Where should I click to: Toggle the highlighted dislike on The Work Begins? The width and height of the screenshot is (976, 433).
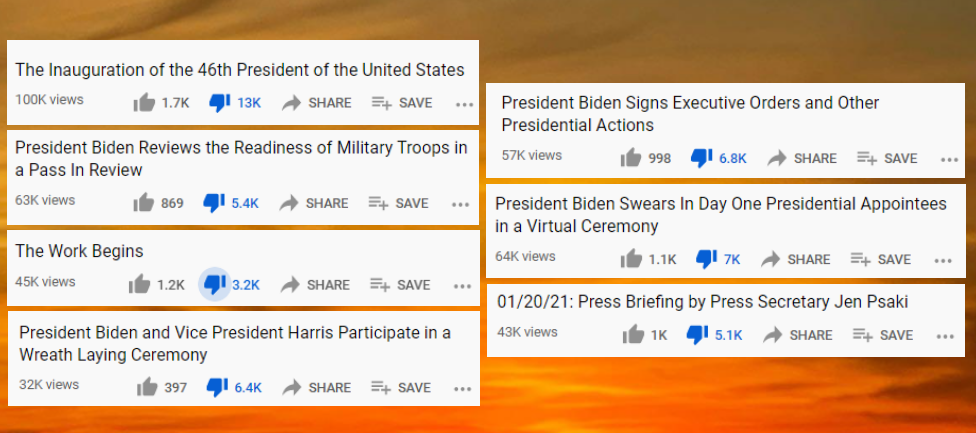tap(214, 284)
